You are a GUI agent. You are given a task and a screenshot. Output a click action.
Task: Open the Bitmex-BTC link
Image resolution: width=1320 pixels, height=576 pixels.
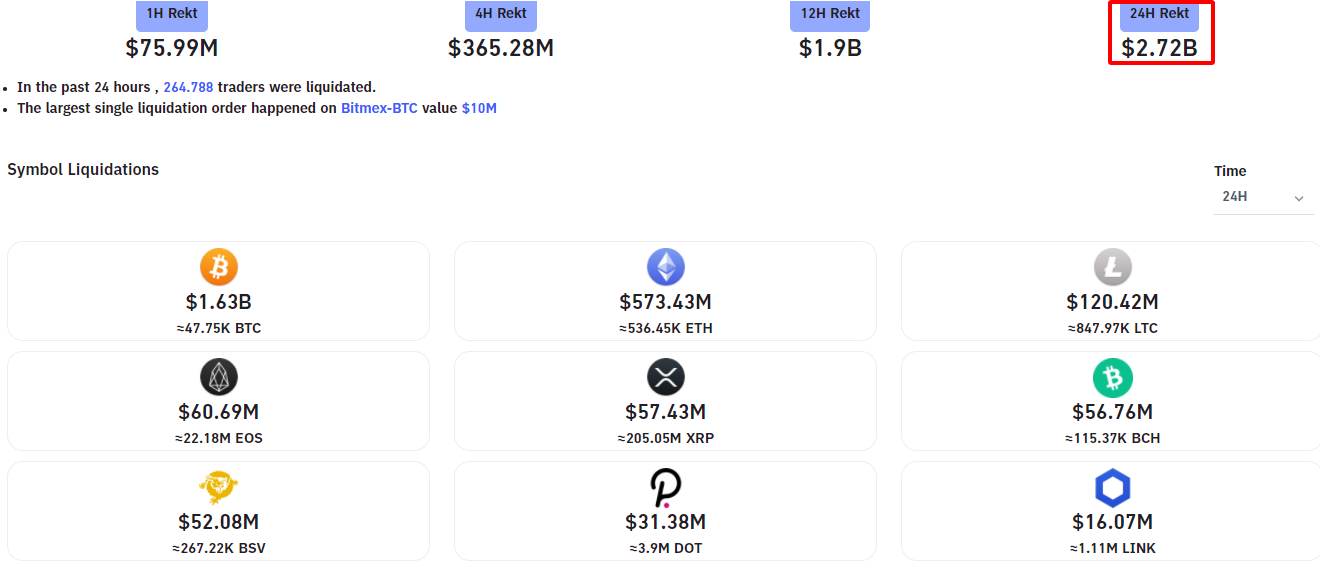coord(379,108)
